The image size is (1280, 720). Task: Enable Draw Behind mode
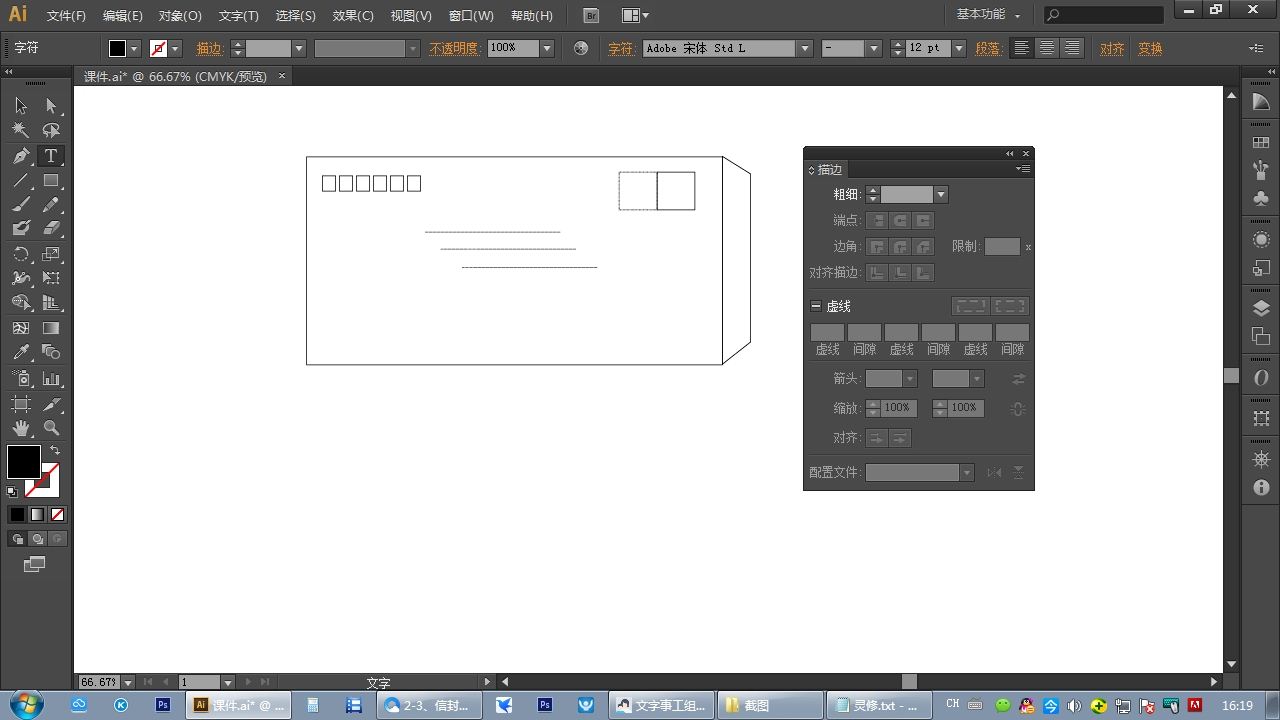[37, 539]
